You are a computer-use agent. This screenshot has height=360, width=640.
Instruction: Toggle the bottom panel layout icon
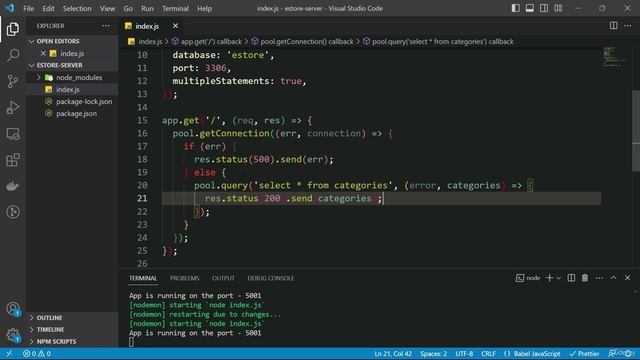pyautogui.click(x=530, y=8)
